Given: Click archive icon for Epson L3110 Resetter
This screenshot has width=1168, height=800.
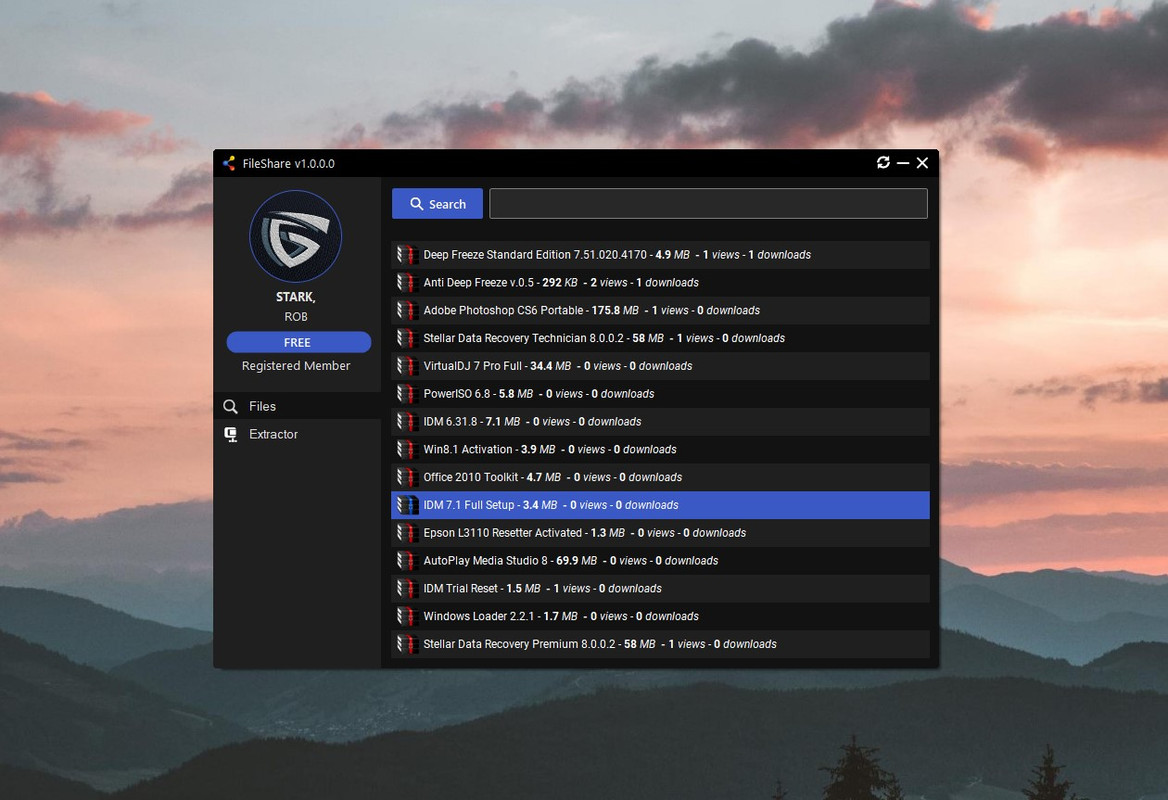Looking at the screenshot, I should (407, 533).
